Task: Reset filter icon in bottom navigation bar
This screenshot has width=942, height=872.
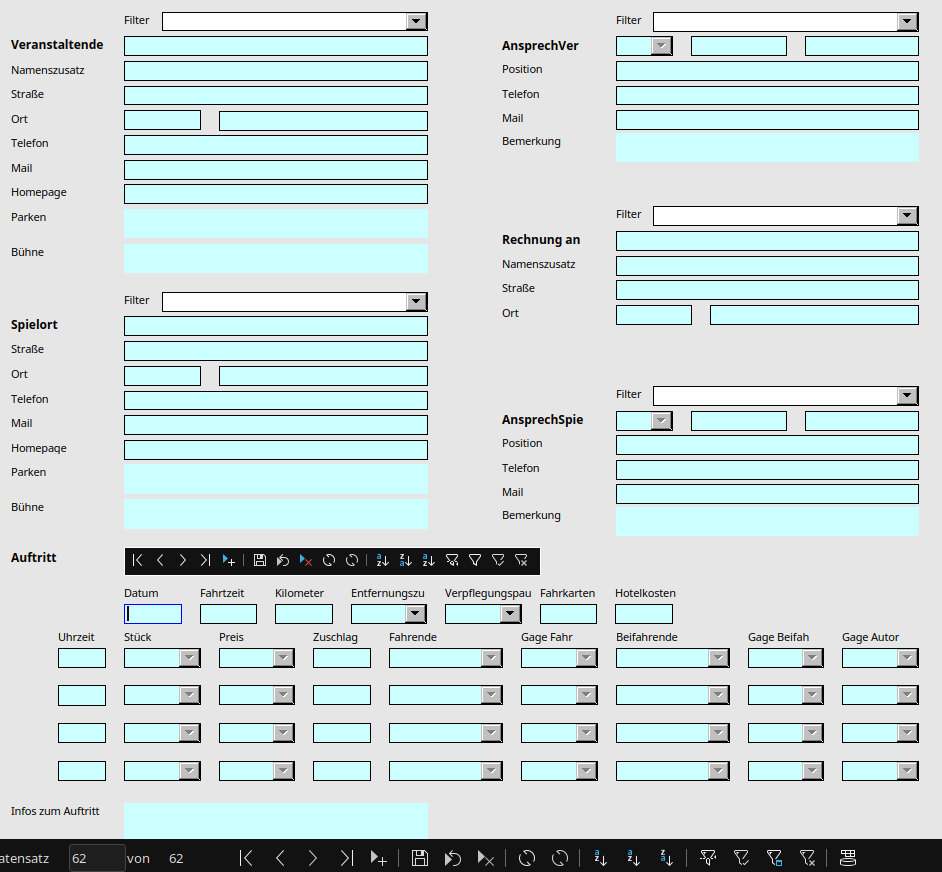Action: click(808, 858)
